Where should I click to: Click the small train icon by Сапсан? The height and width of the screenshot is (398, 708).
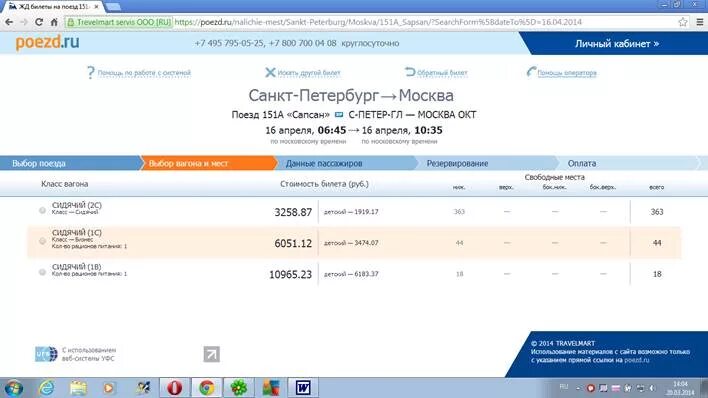click(x=339, y=115)
